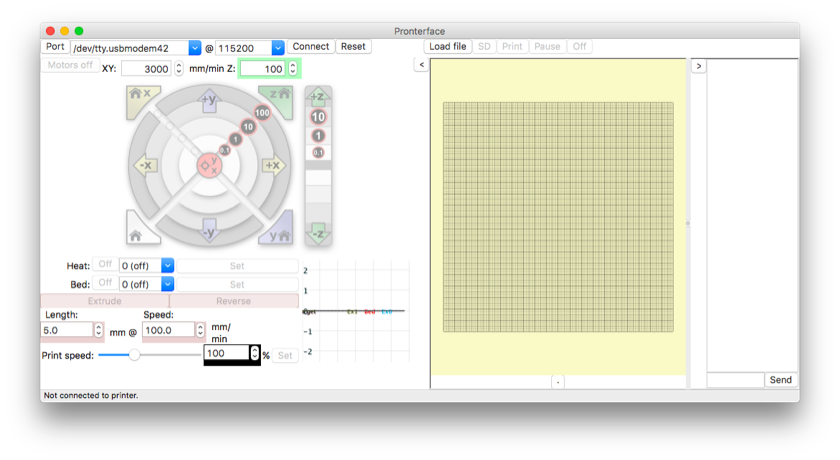Click the center XY position marker

tap(209, 165)
